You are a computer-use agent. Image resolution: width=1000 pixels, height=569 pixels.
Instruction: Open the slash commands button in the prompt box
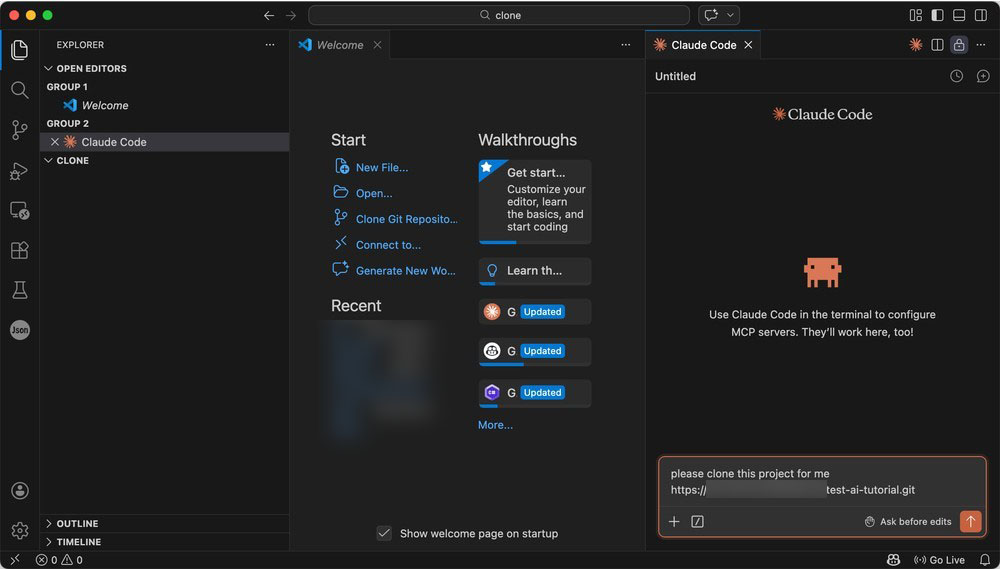[697, 522]
